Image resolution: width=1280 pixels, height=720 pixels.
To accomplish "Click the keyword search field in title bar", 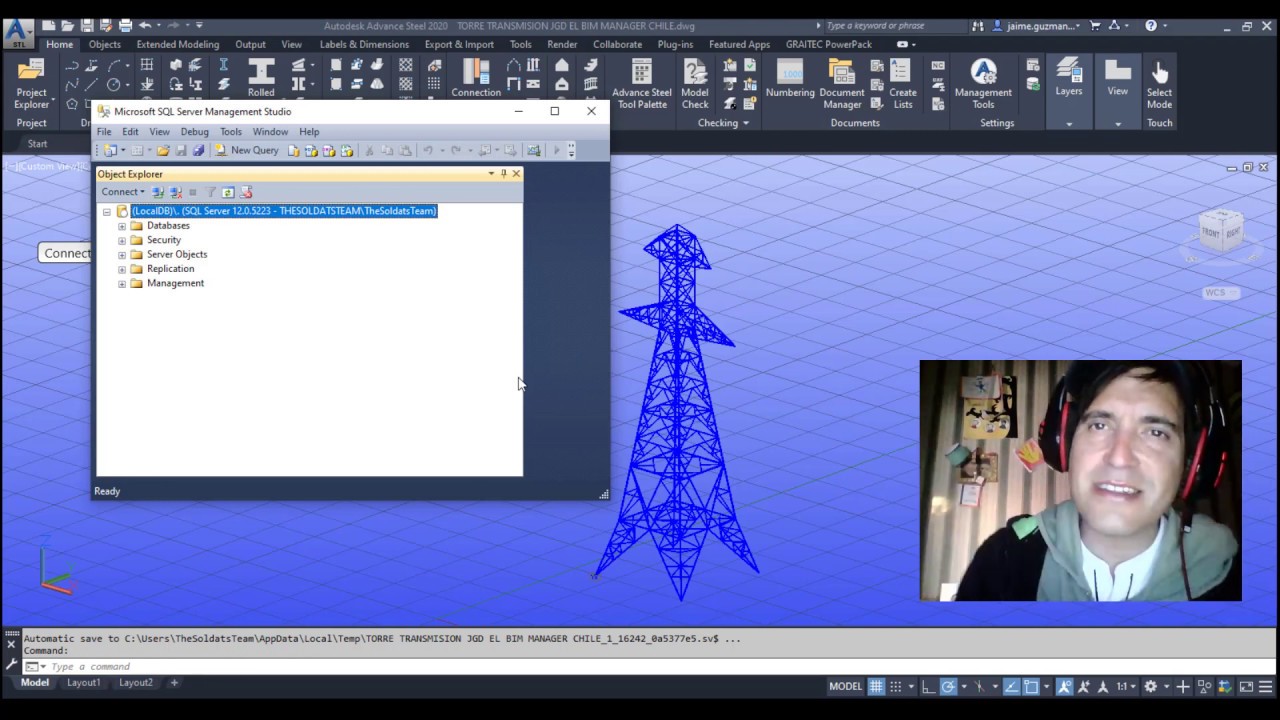I will 895,26.
